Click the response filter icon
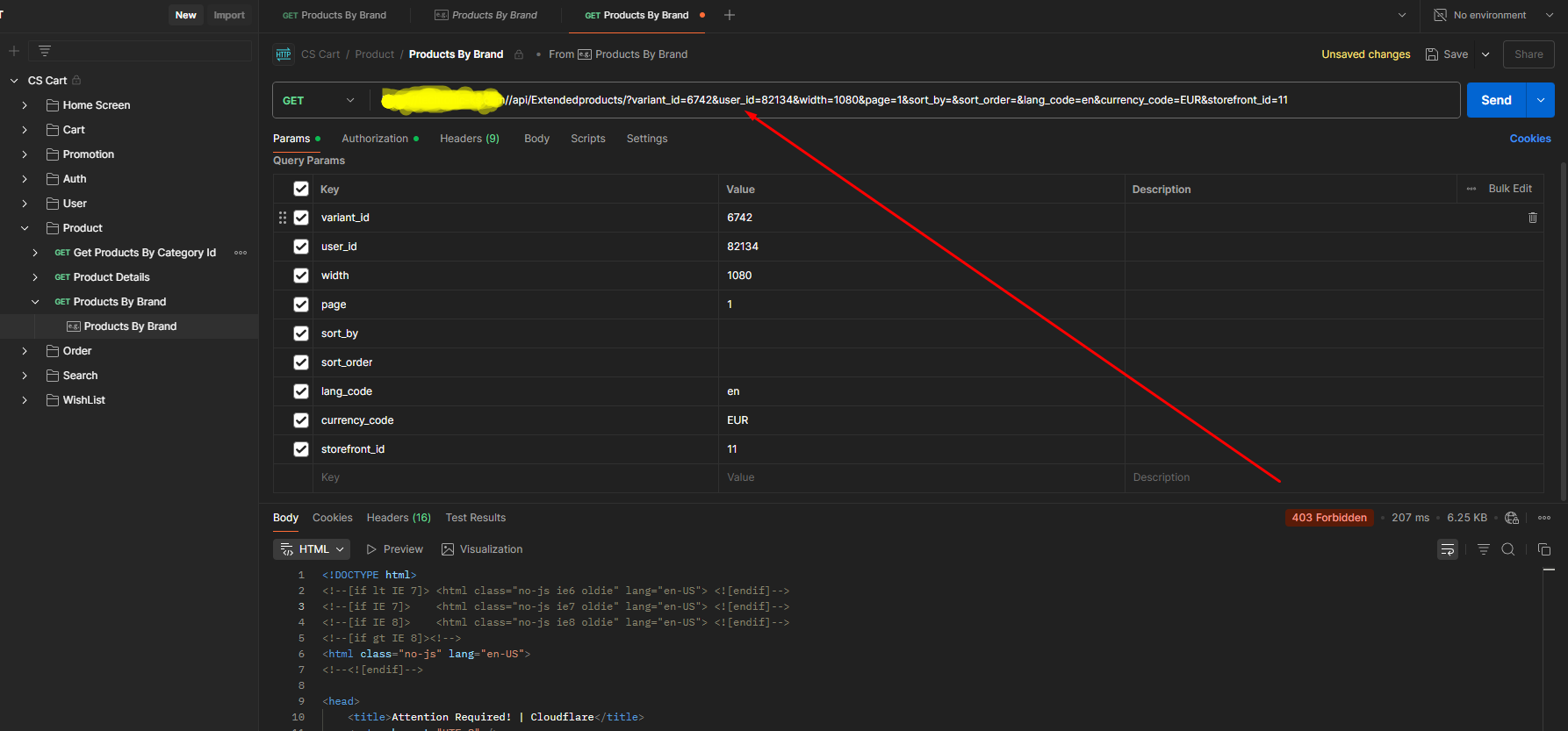This screenshot has width=1568, height=731. coord(1484,549)
